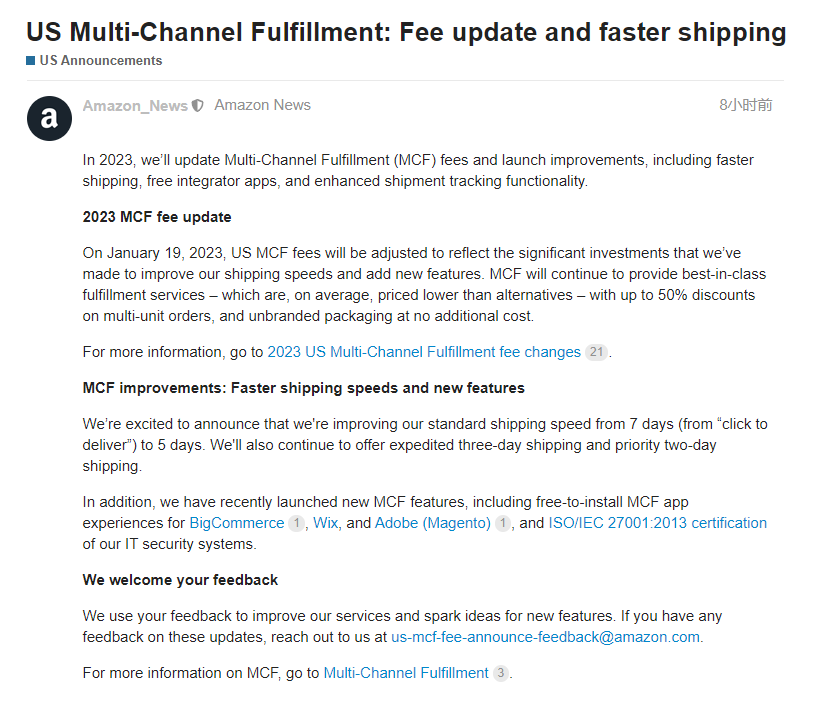Screen dimensions: 825x706
Task: Click the 3 badge after Multi-Channel Fulfillment
Action: (x=501, y=673)
